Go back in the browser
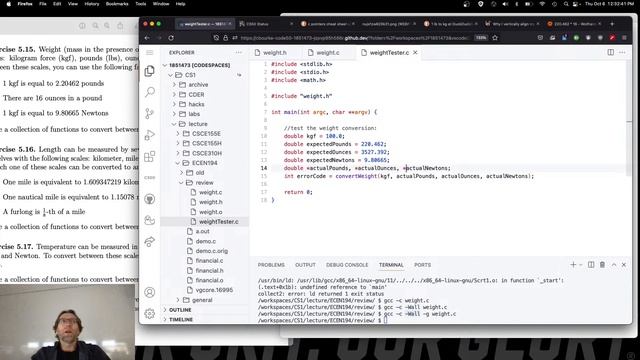 (x=147, y=38)
